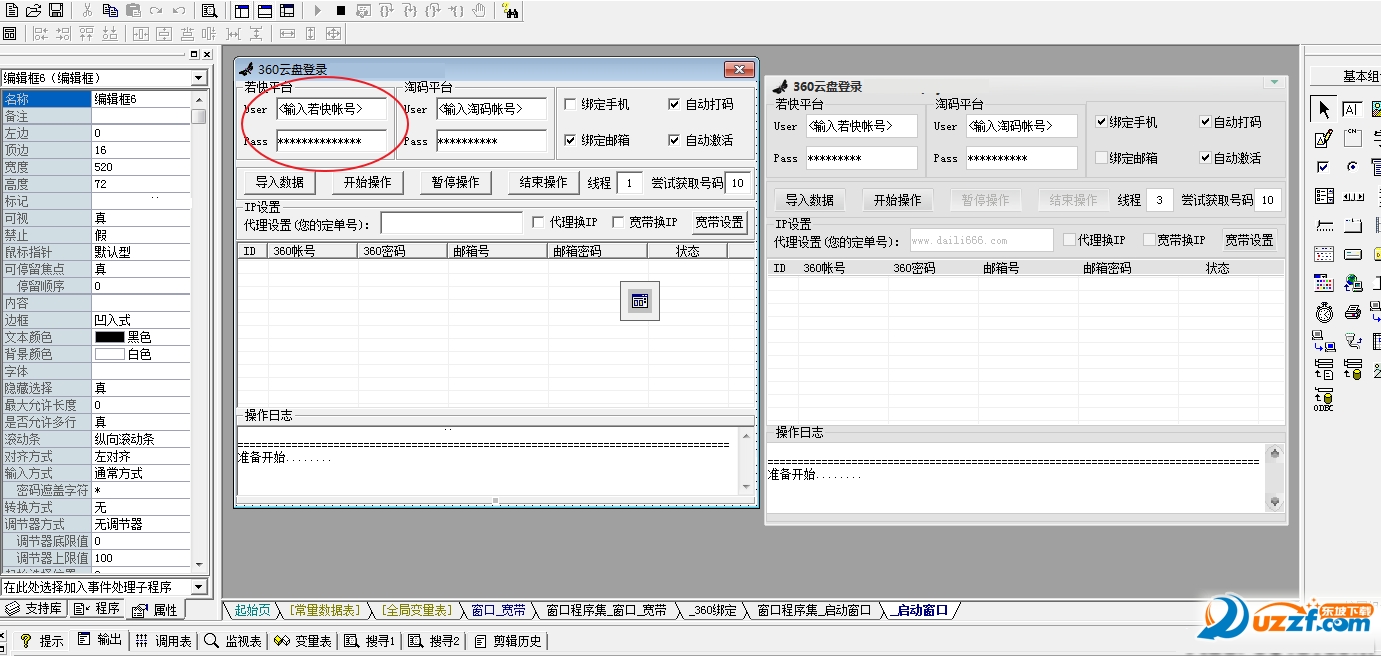Viewport: 1381px width, 656px height.
Task: Select the label 'A' component in toolbox
Action: coord(1351,110)
